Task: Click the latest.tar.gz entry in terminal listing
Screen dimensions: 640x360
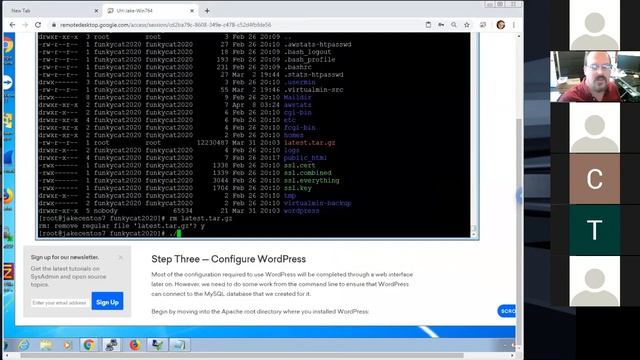Action: 309,143
